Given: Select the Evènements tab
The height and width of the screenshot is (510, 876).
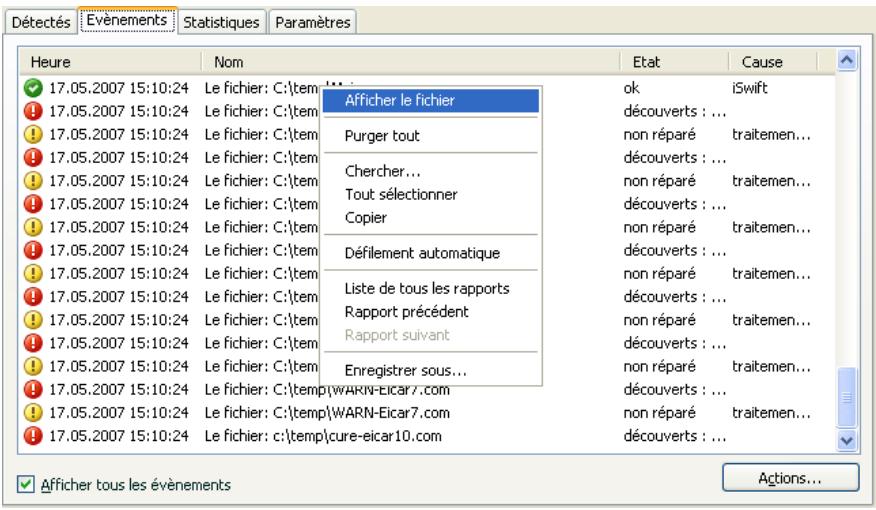Looking at the screenshot, I should click(127, 20).
